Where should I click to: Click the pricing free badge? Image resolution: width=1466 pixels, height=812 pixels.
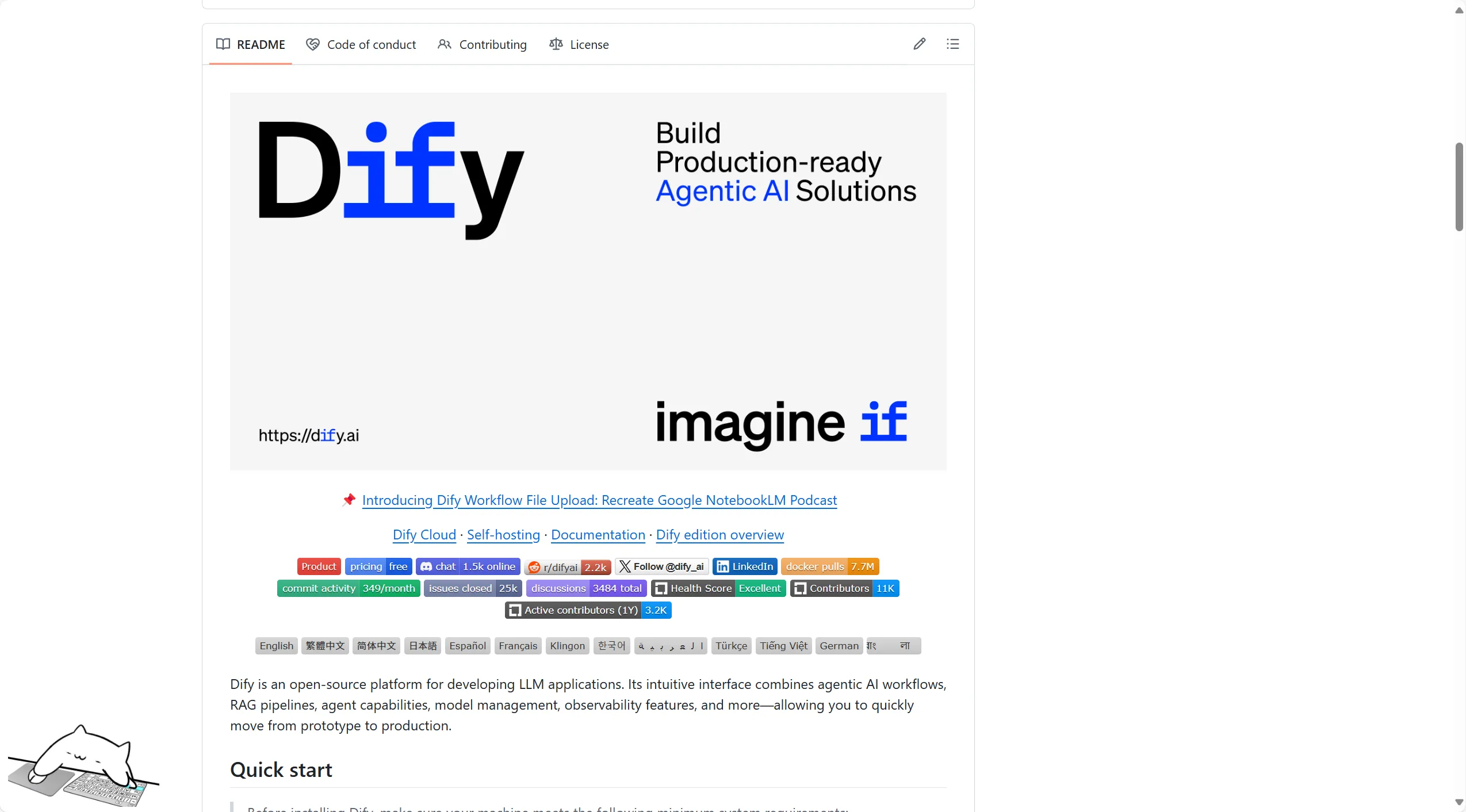point(378,566)
